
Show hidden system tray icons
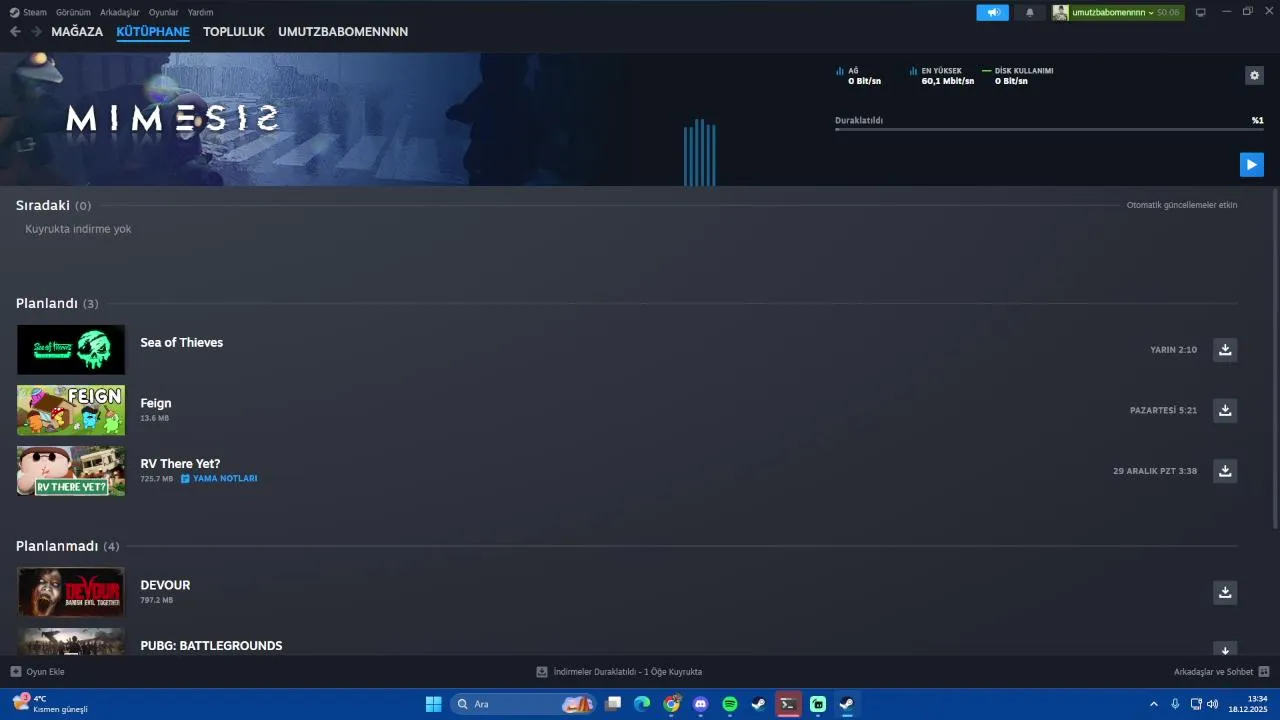click(1154, 704)
